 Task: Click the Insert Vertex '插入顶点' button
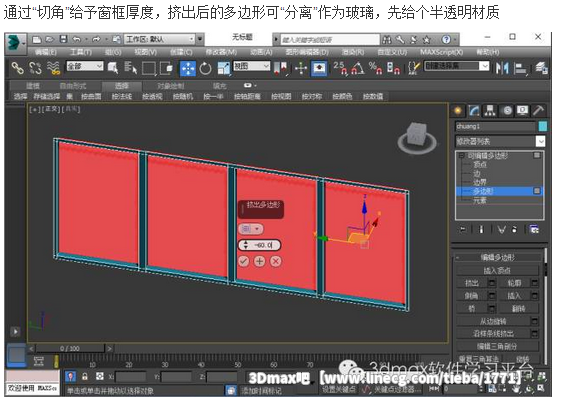pos(497,271)
